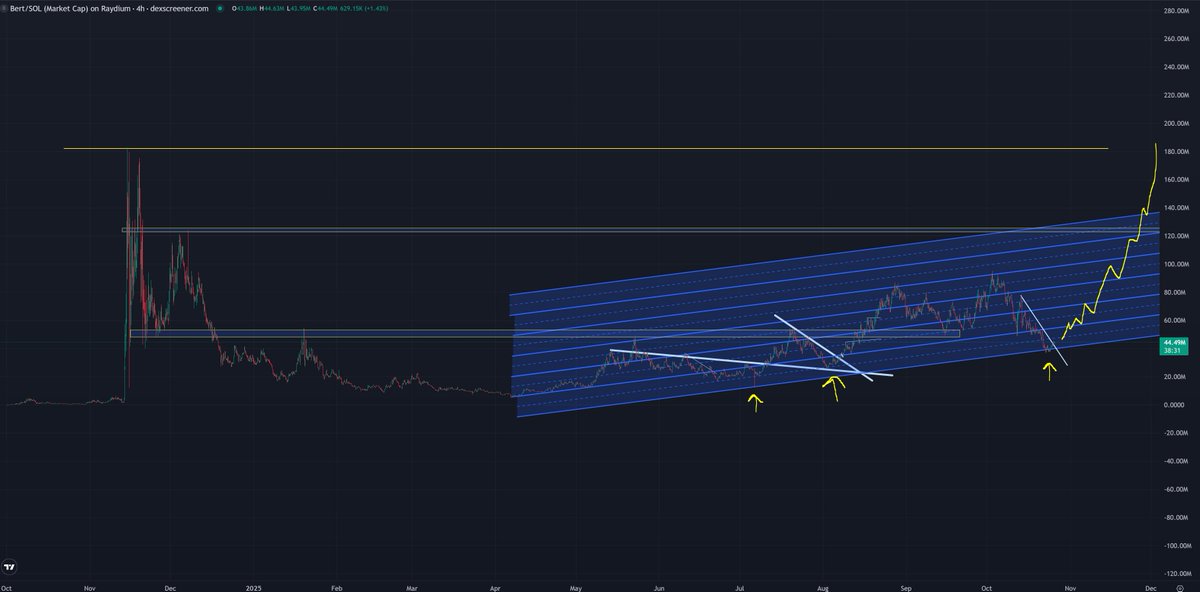The image size is (1200, 592).
Task: Select the yellow arrow drawn near August
Action: click(x=832, y=387)
